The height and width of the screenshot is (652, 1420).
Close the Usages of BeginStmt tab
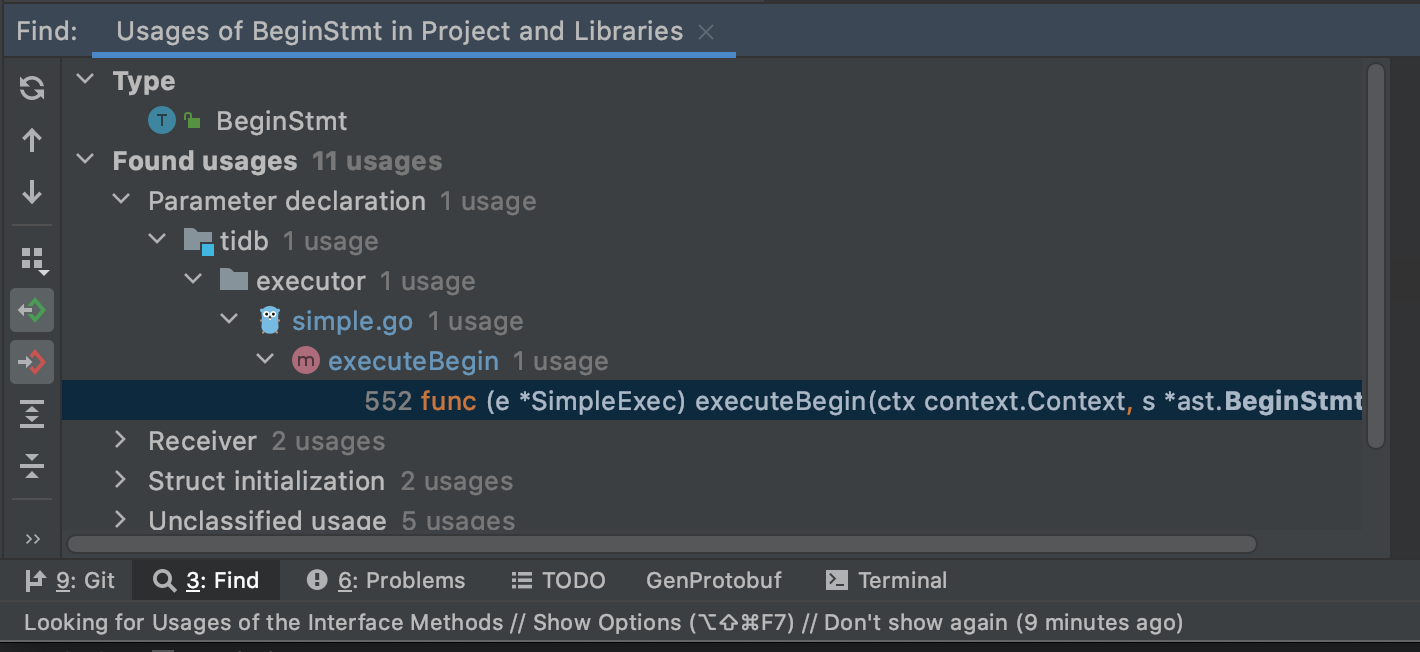[706, 32]
